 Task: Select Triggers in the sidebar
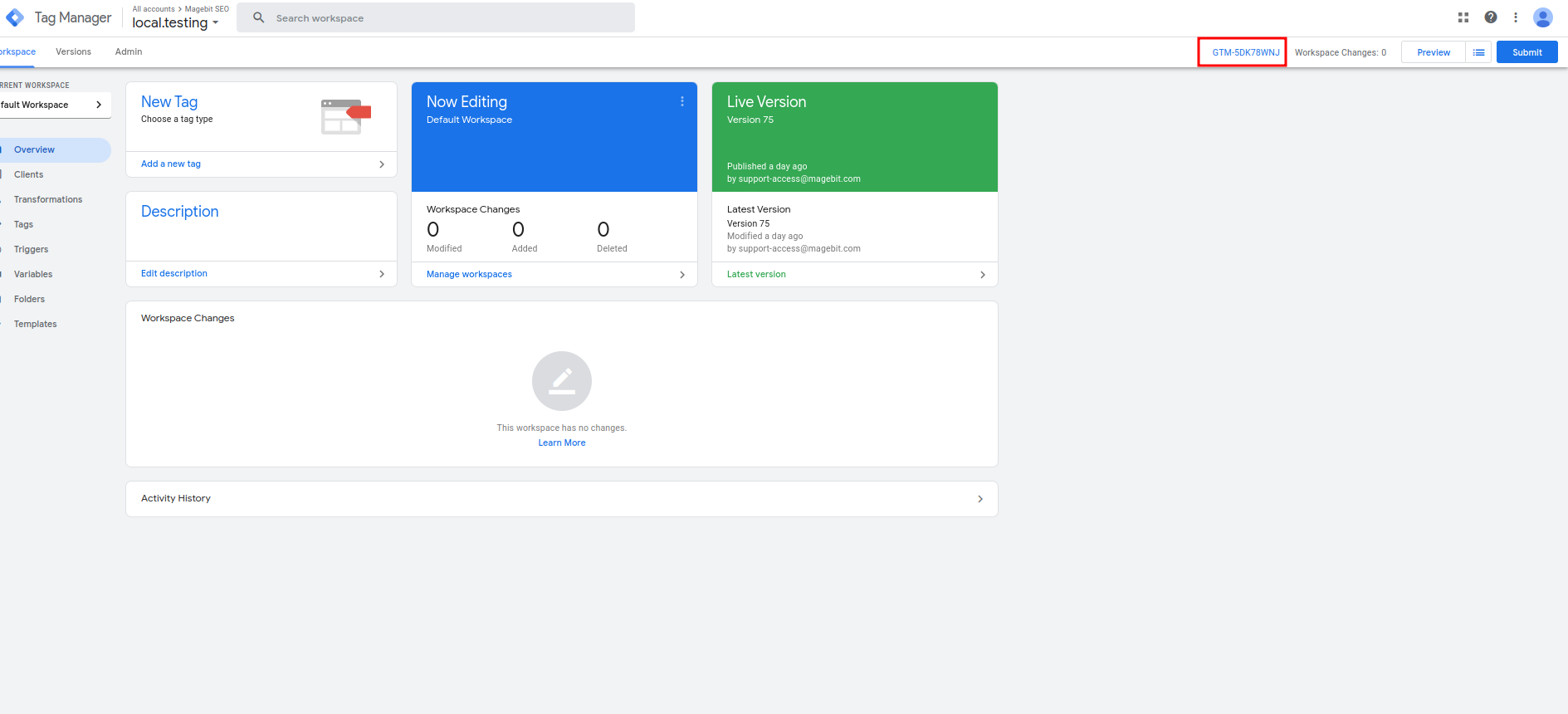pos(32,249)
